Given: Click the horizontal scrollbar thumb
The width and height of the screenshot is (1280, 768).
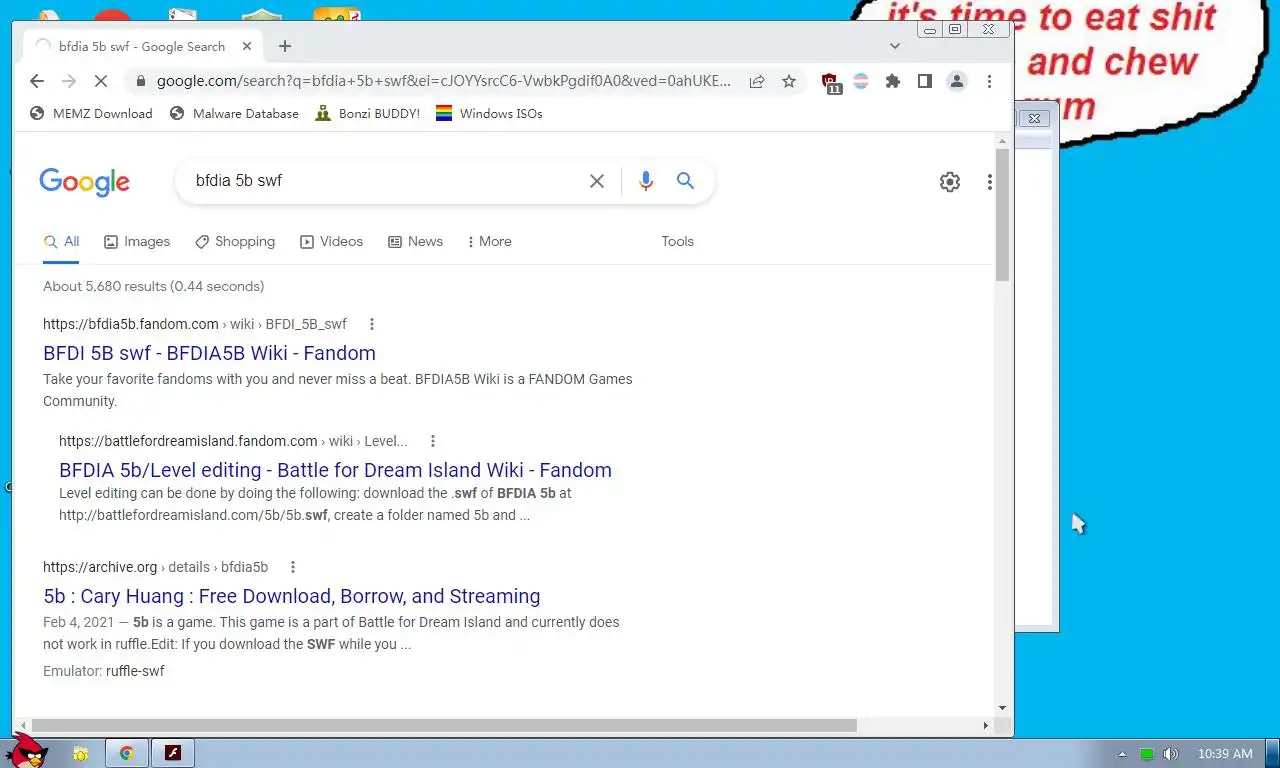Looking at the screenshot, I should (x=444, y=725).
